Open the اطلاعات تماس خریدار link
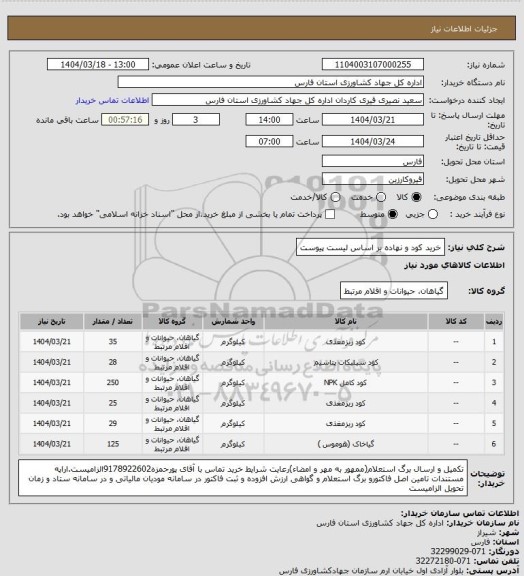 click(x=112, y=100)
